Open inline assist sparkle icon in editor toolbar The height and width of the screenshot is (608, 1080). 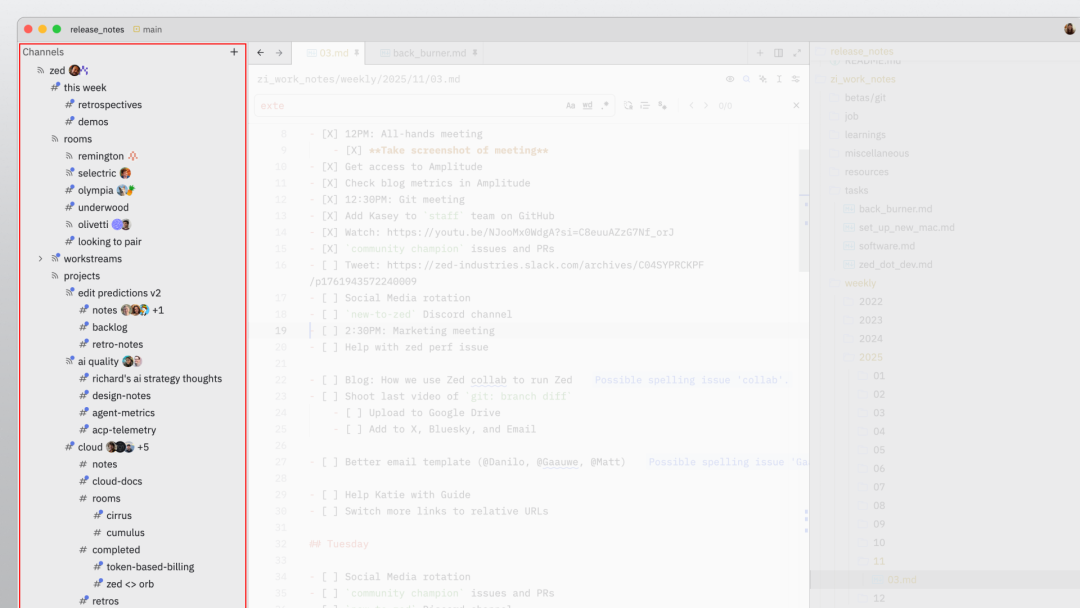tap(762, 79)
